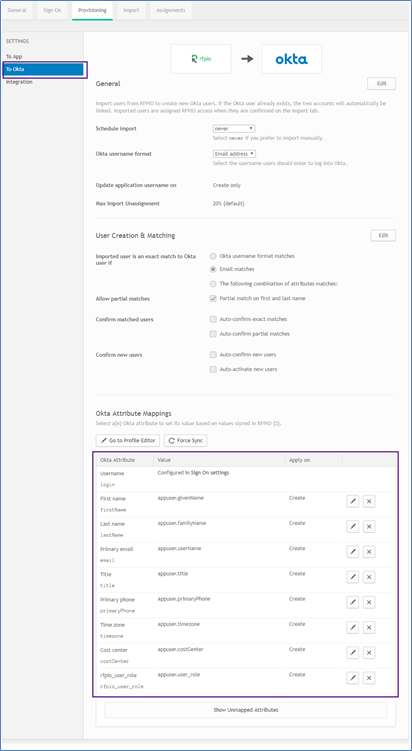This screenshot has height=751, width=412.
Task: Click appuser.timezone value
Action: click(x=179, y=624)
